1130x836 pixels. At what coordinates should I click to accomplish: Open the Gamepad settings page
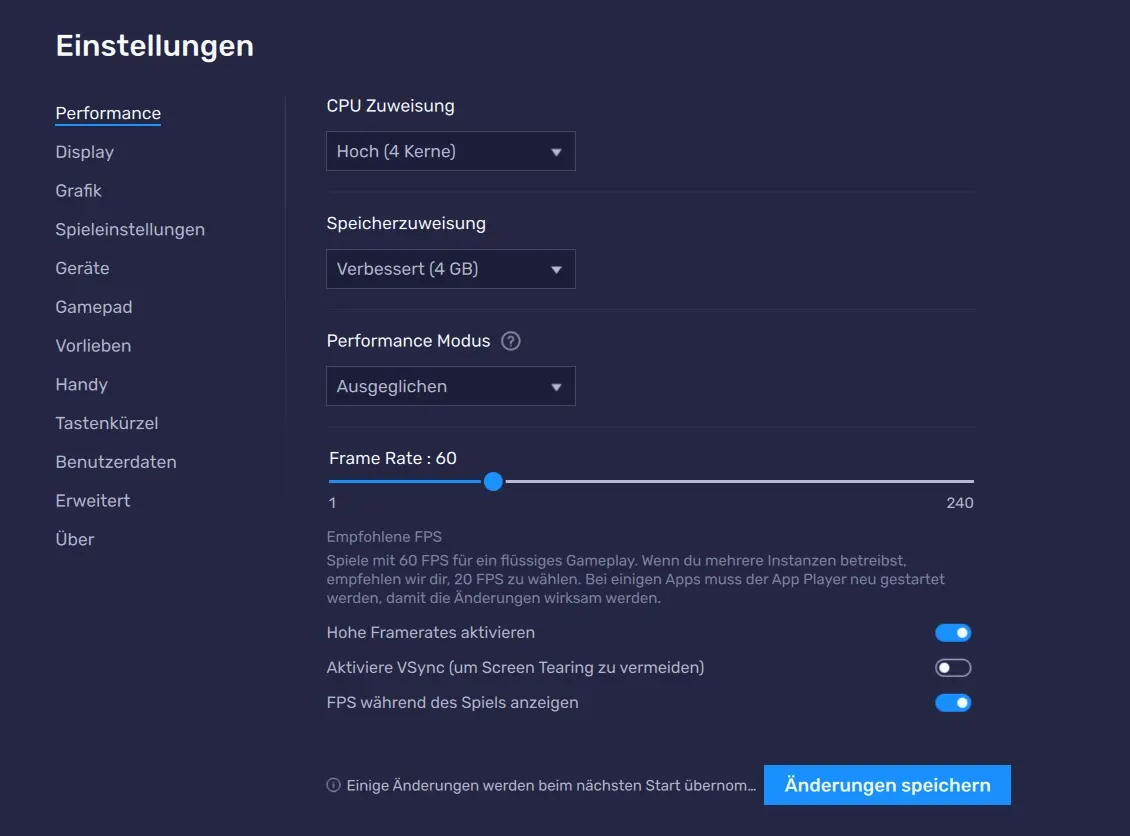(x=94, y=307)
